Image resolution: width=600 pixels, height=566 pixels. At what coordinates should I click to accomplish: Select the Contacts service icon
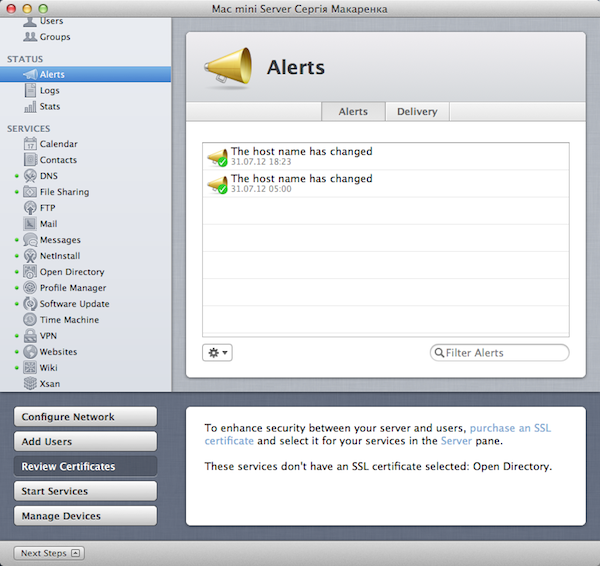[x=30, y=160]
